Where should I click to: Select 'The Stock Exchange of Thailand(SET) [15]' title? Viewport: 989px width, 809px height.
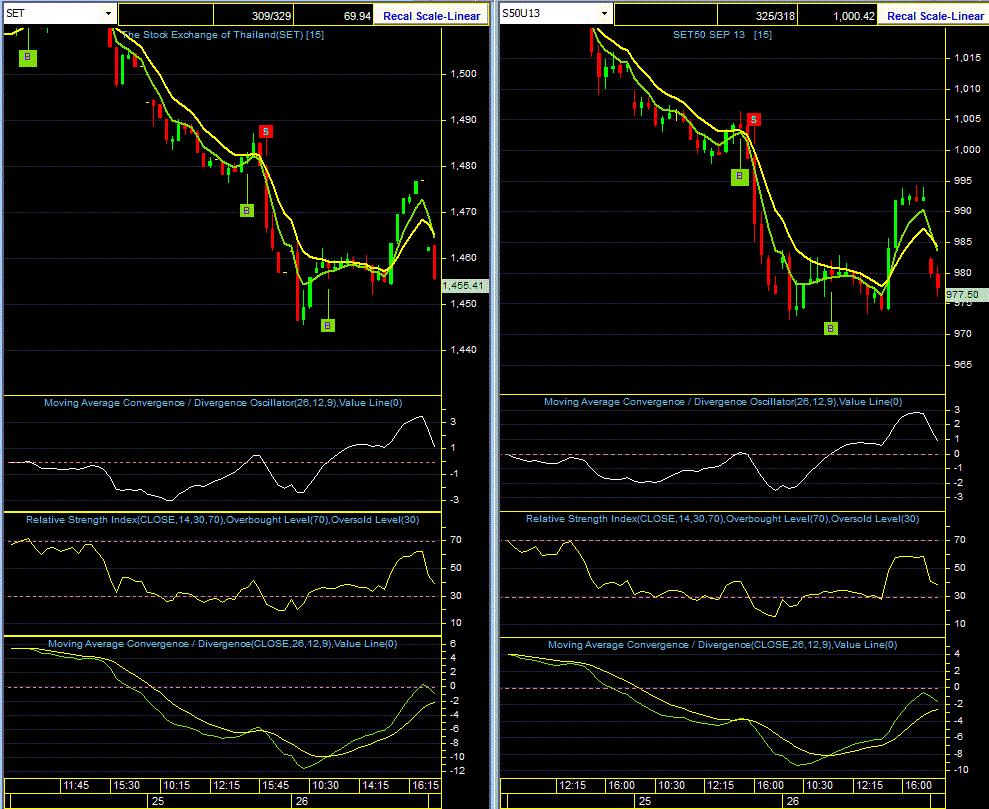click(223, 35)
